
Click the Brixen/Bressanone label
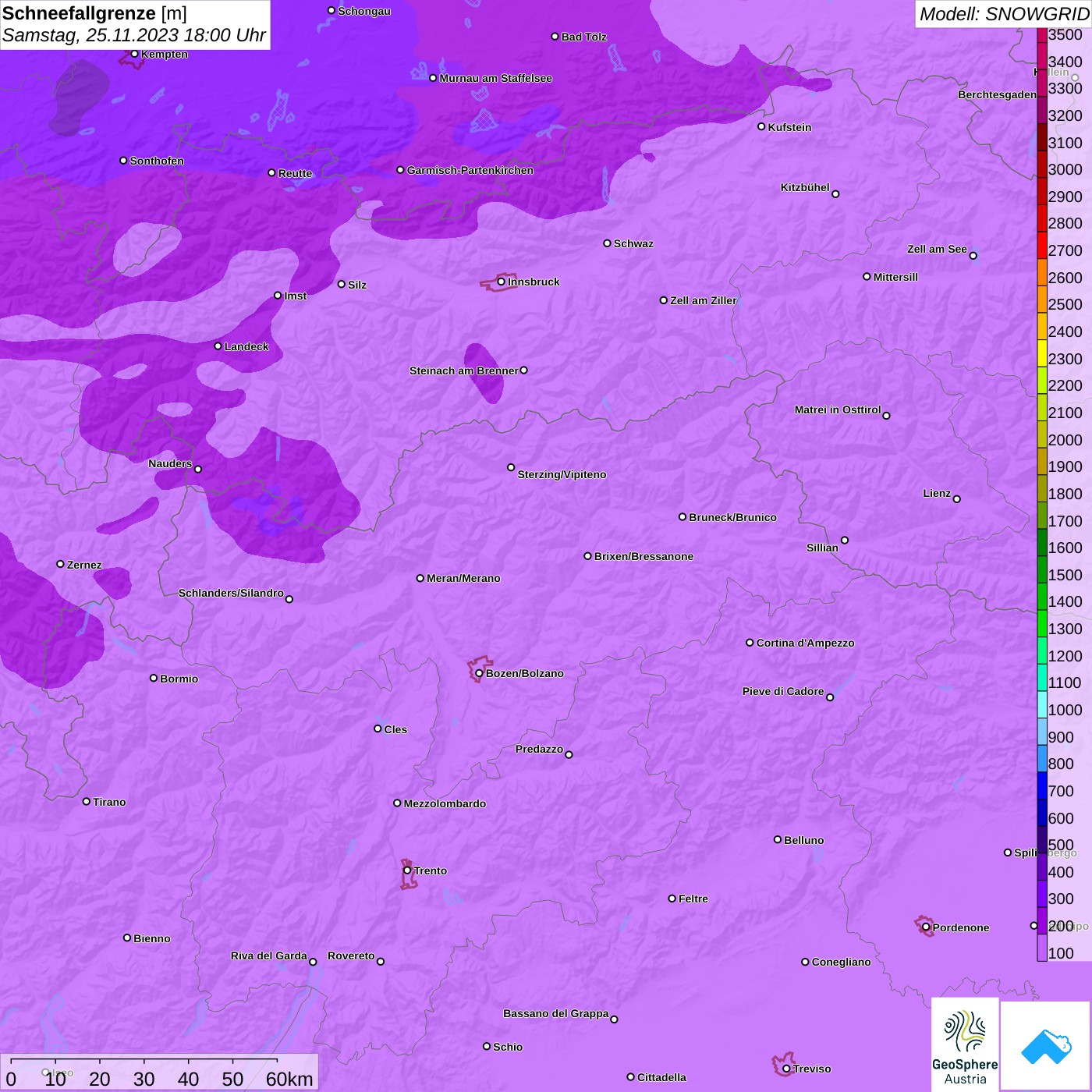click(643, 556)
